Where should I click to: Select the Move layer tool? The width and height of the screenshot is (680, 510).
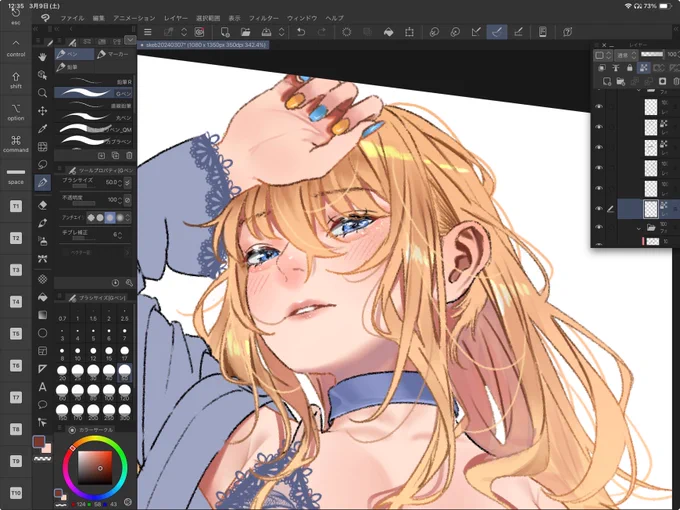(x=42, y=111)
